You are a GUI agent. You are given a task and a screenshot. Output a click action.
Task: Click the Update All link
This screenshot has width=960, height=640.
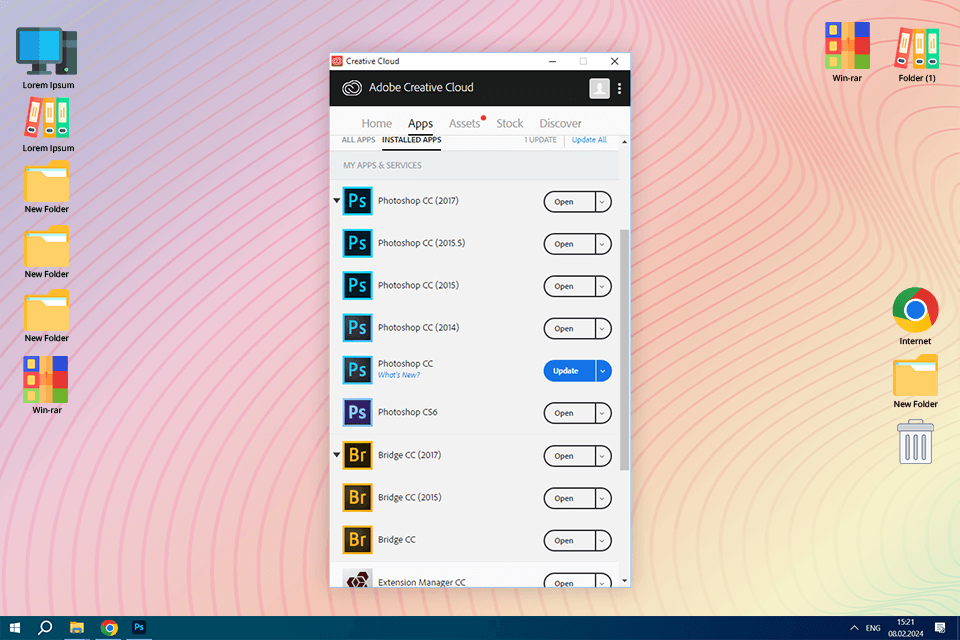[589, 140]
